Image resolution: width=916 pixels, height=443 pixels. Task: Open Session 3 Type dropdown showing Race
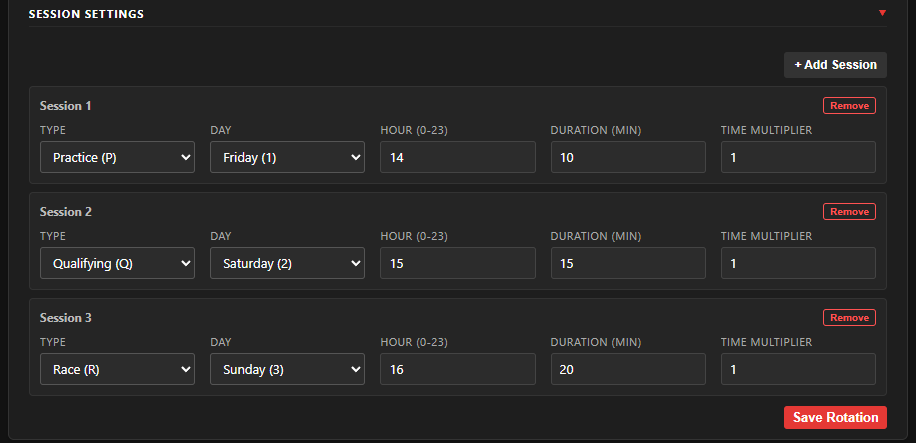coord(117,369)
